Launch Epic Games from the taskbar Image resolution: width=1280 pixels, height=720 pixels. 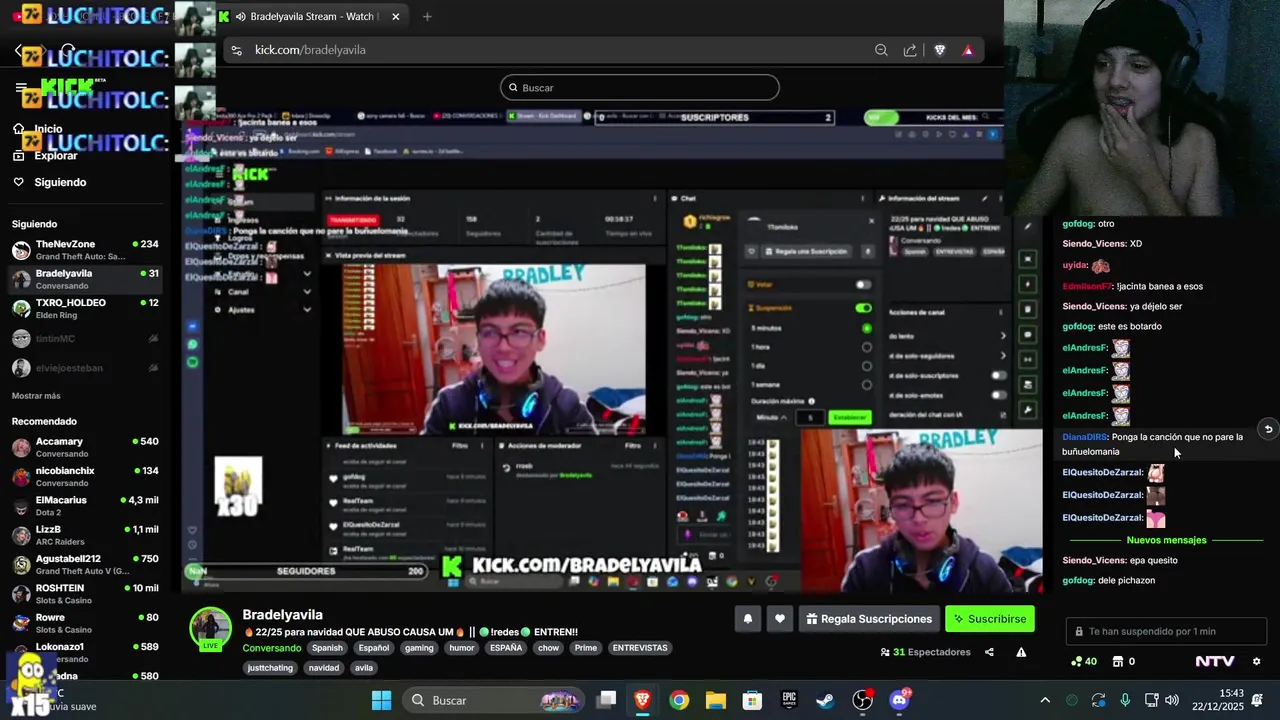click(789, 700)
